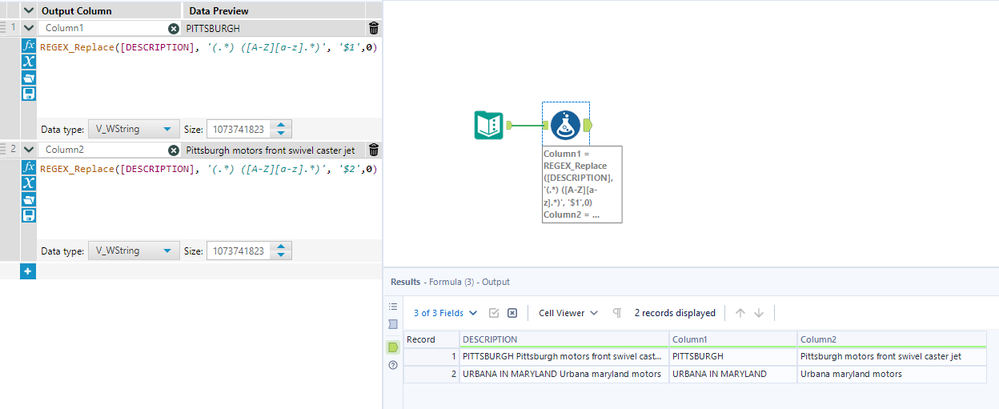The width and height of the screenshot is (999, 409).
Task: Click DESCRIPTION cell of record 1
Action: [564, 357]
